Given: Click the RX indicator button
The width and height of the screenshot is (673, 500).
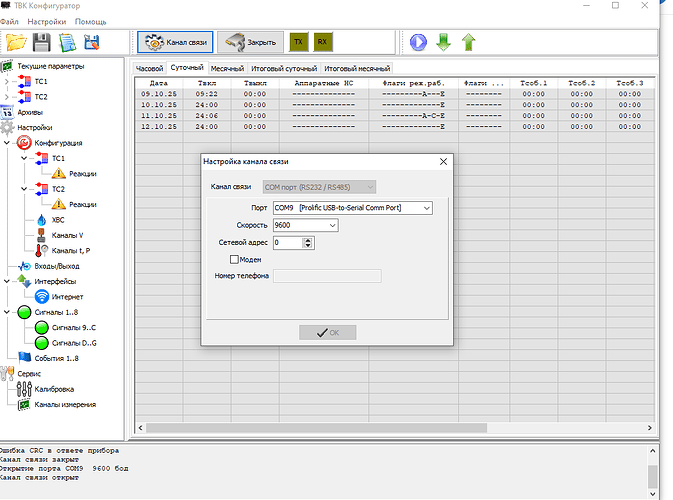Looking at the screenshot, I should coord(323,42).
